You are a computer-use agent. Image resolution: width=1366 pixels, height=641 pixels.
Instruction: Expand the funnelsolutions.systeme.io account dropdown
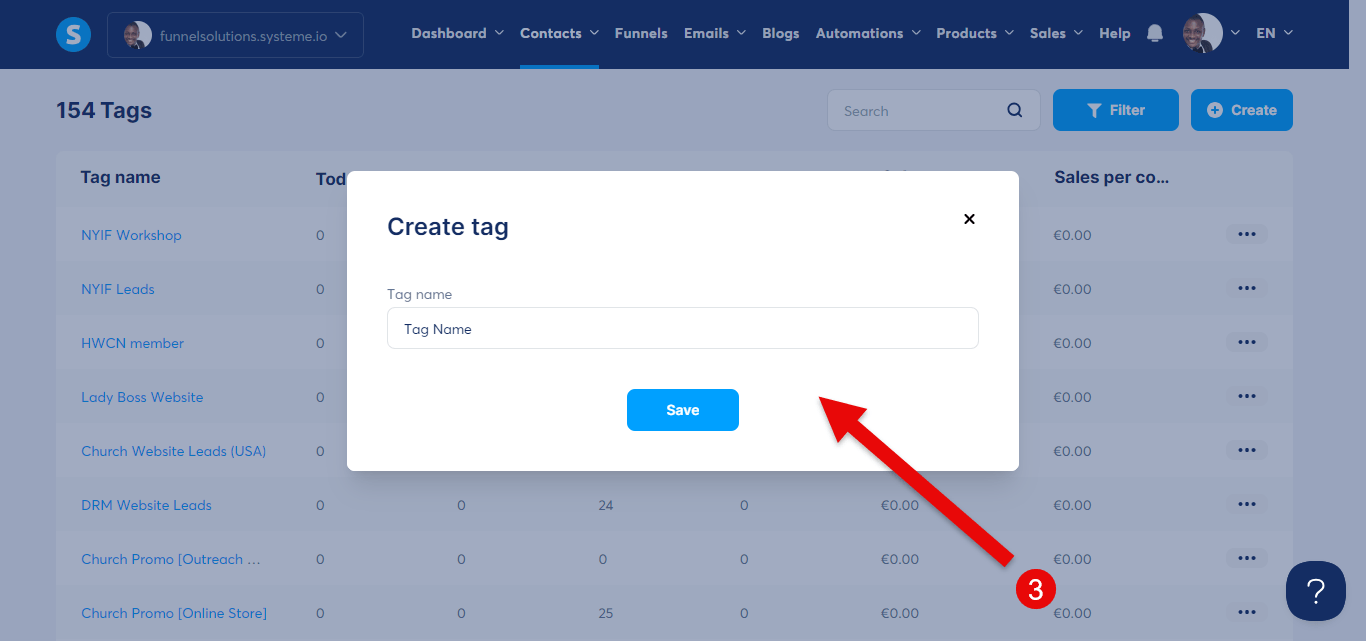pos(235,35)
